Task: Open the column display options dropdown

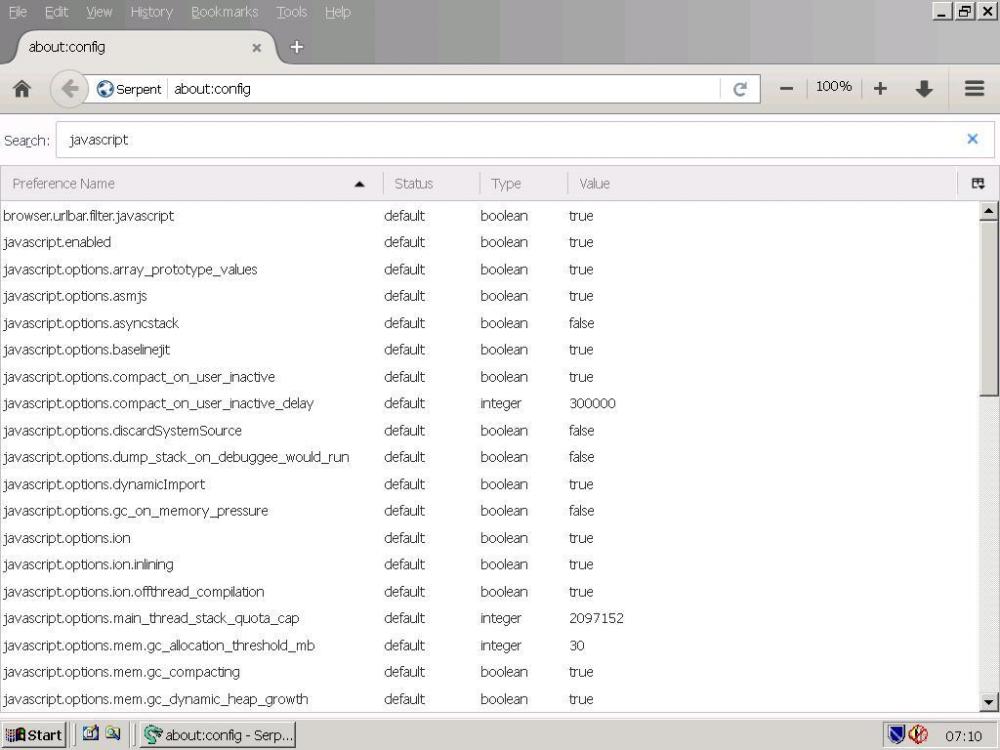Action: click(977, 183)
